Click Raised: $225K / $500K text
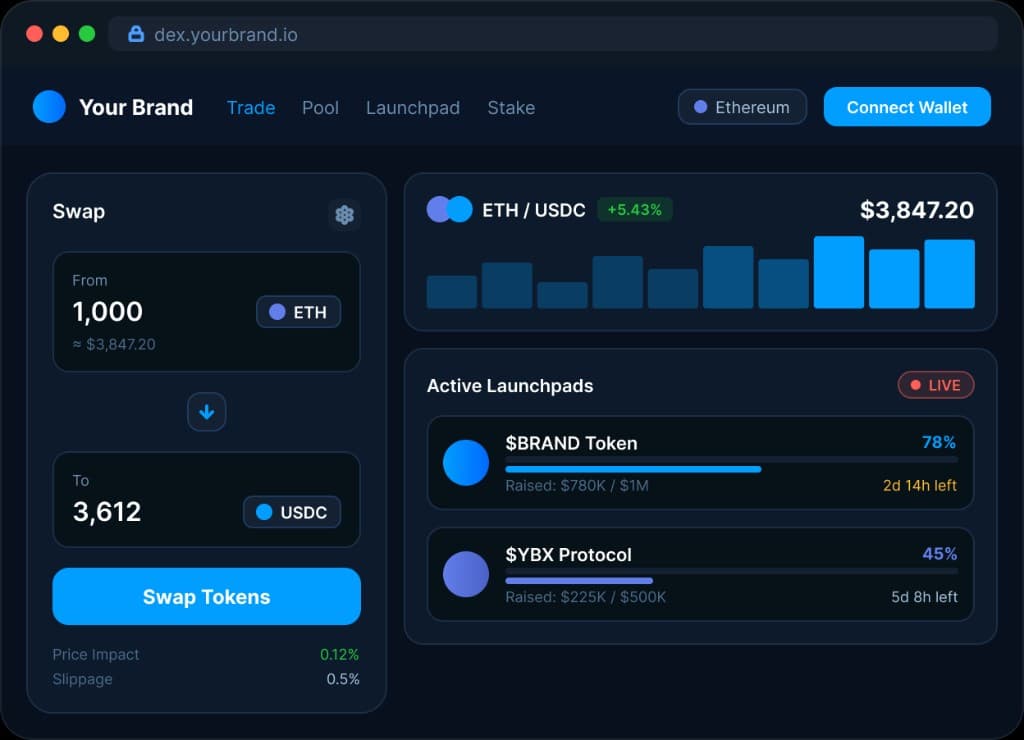This screenshot has width=1024, height=740. pyautogui.click(x=585, y=597)
